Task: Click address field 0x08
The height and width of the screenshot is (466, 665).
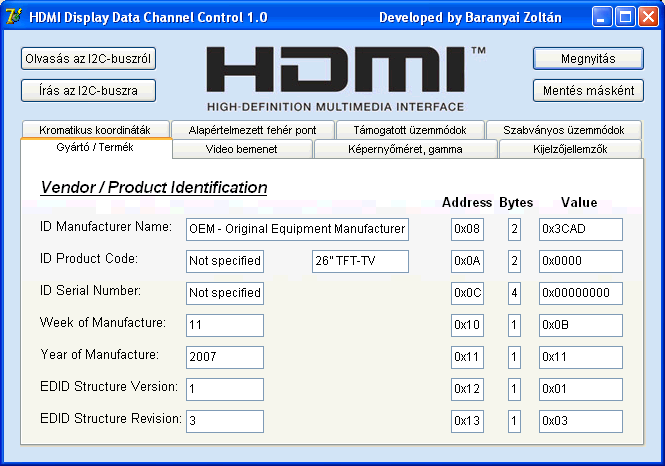Action: click(467, 229)
